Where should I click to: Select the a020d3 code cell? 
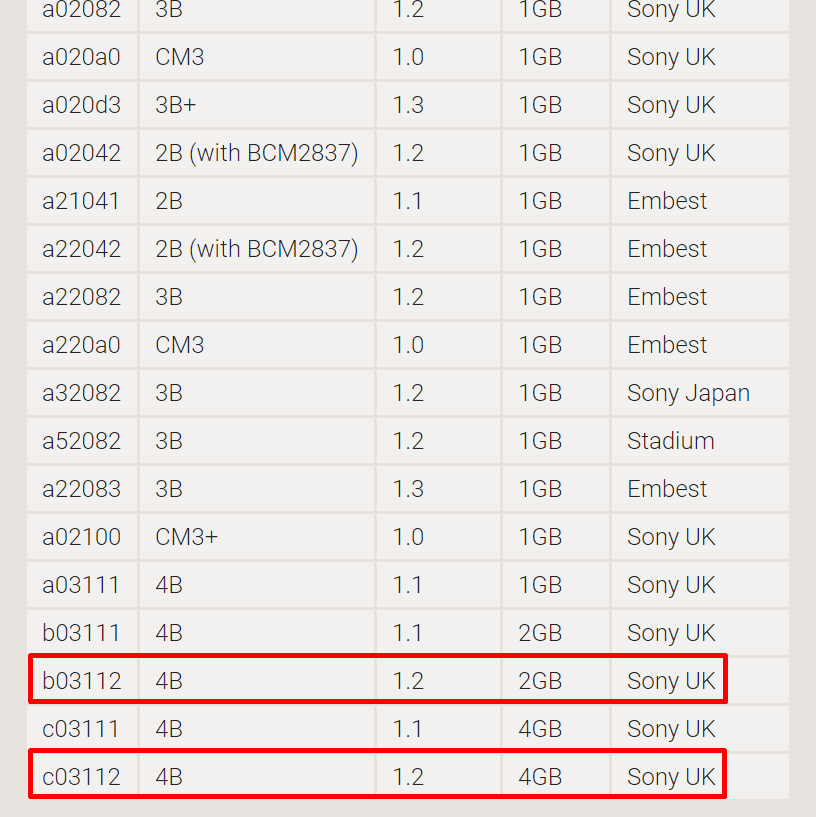pyautogui.click(x=81, y=105)
